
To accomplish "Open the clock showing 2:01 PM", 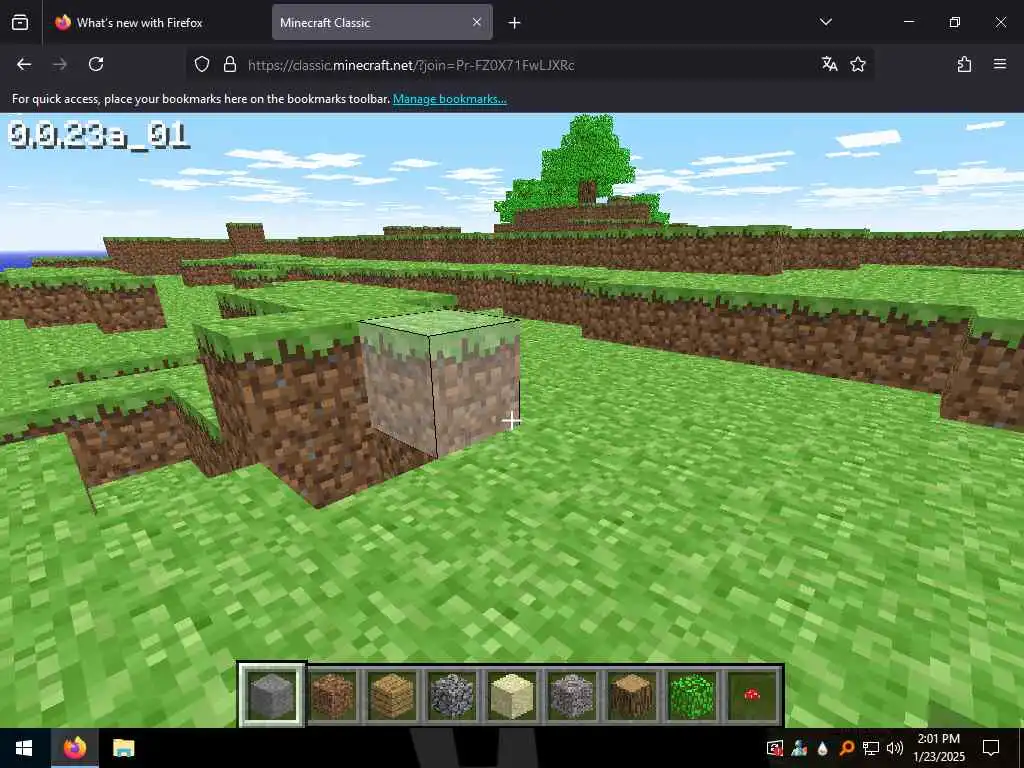I will tap(938, 748).
